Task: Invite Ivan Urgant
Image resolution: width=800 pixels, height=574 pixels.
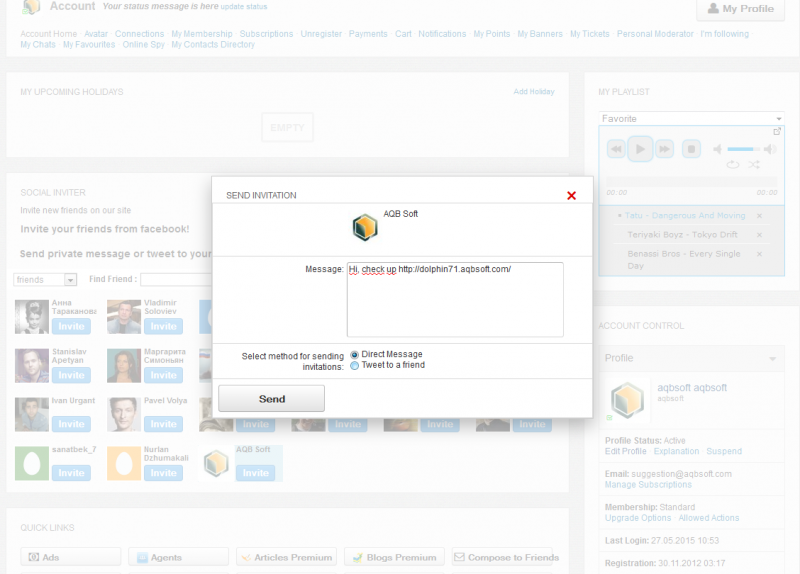Action: click(x=71, y=424)
